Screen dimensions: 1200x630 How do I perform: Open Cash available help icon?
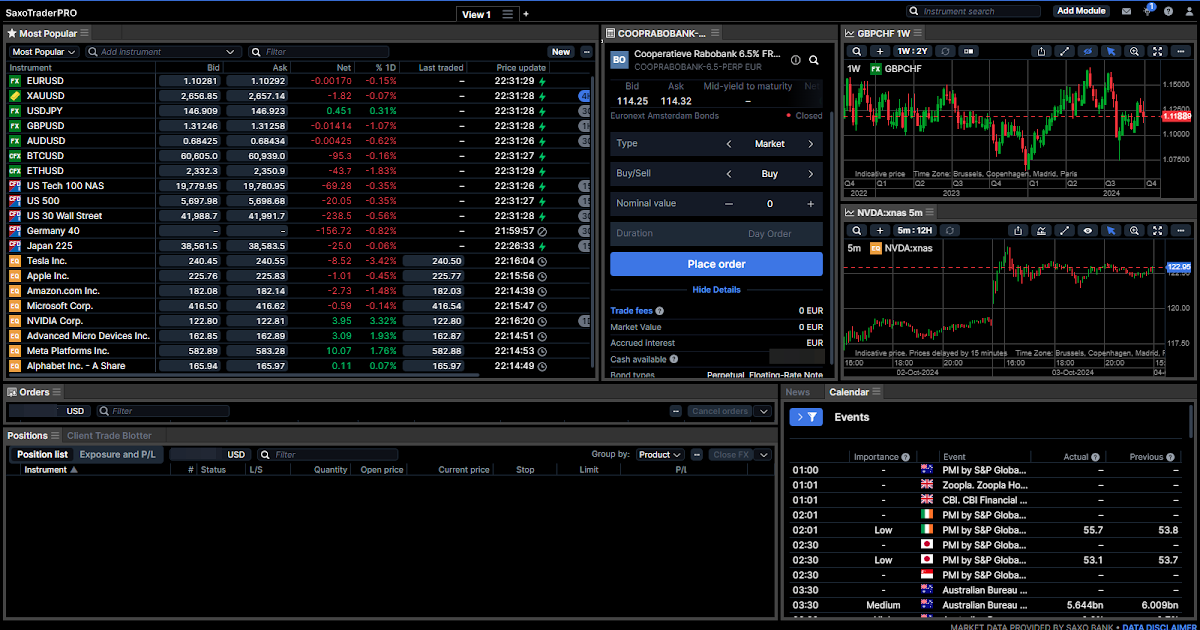click(673, 359)
